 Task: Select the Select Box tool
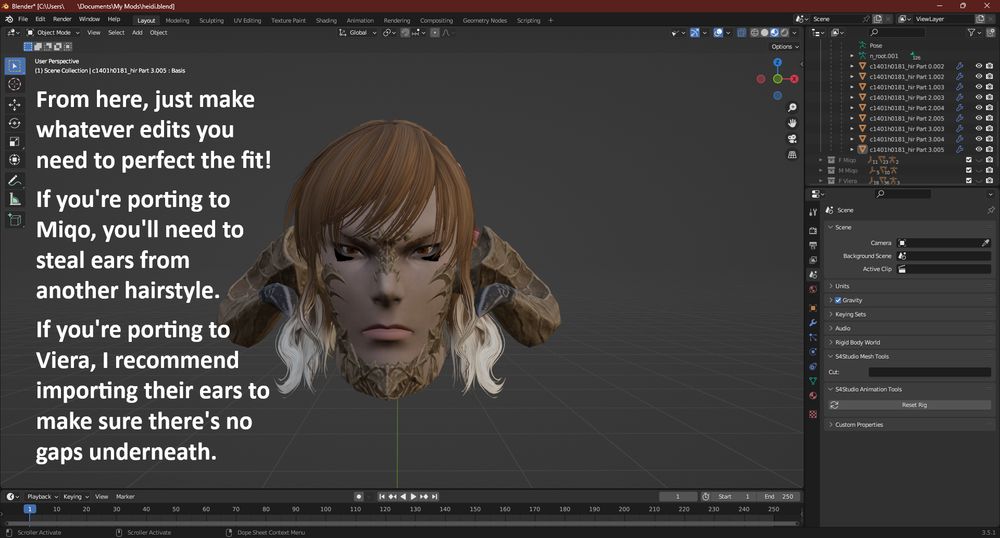(15, 66)
